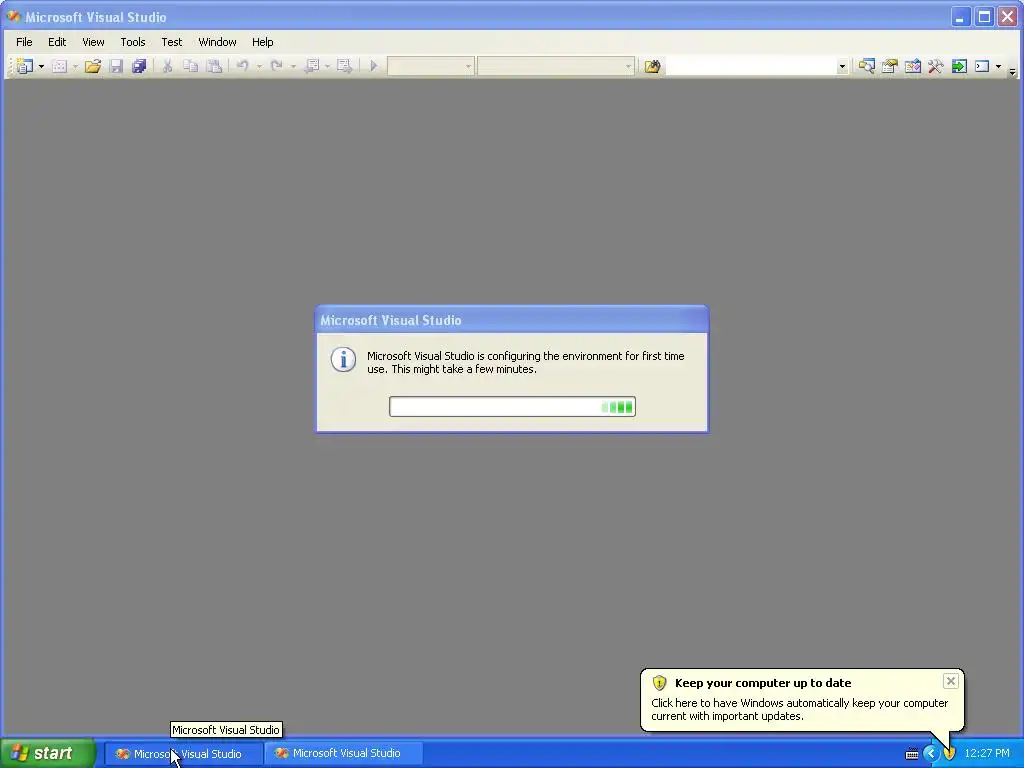Expand the Find combo box dropdown arrow

[x=842, y=66]
